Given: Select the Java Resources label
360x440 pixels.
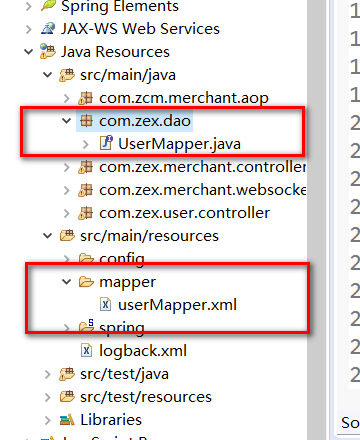Looking at the screenshot, I should [x=115, y=52].
